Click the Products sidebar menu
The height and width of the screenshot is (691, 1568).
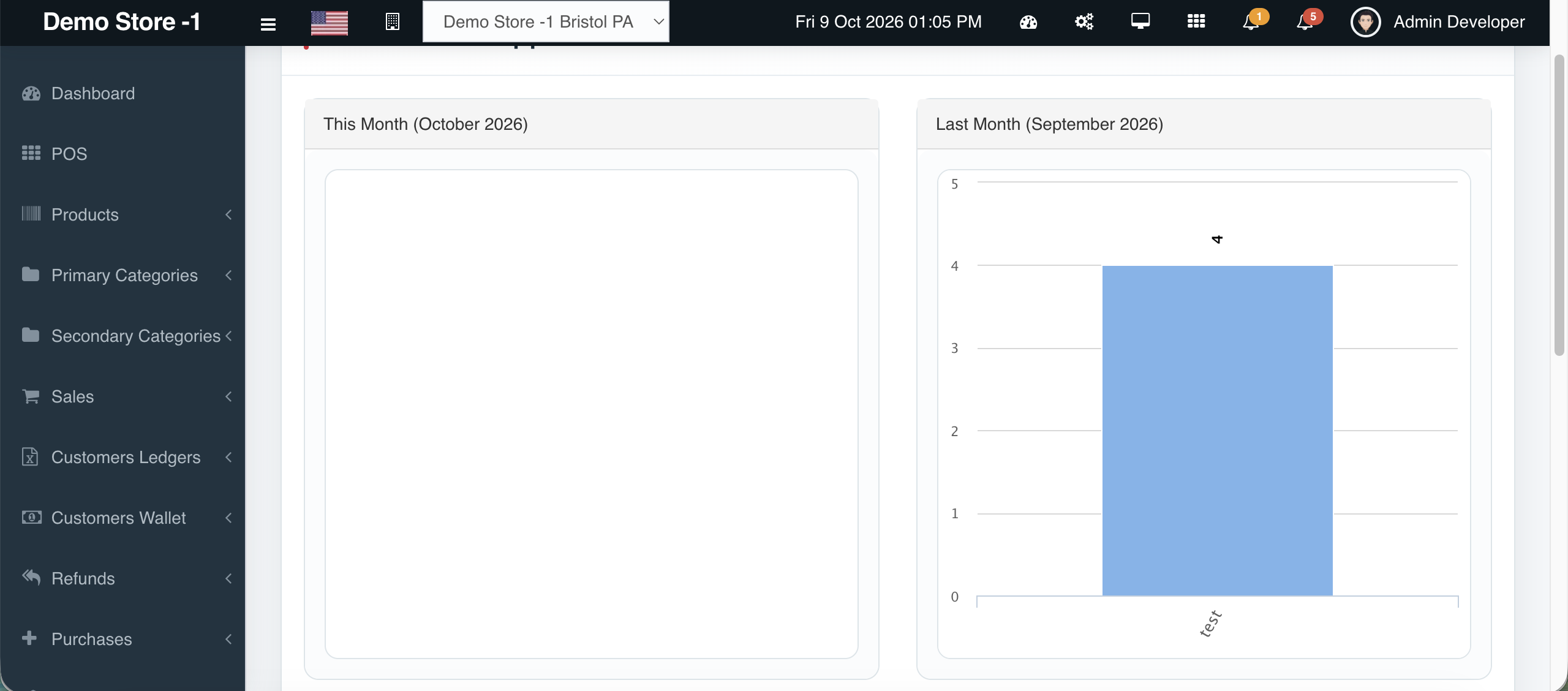123,214
